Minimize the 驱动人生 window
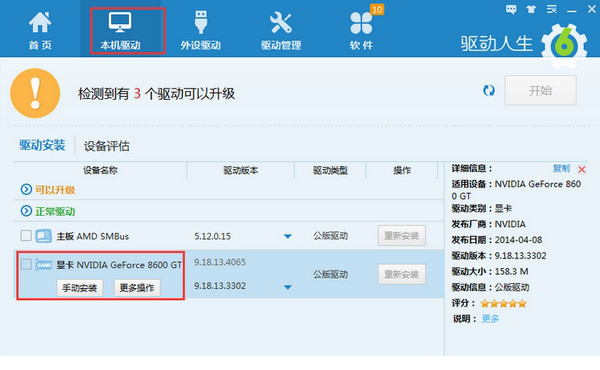This screenshot has height=370, width=600. click(x=572, y=11)
